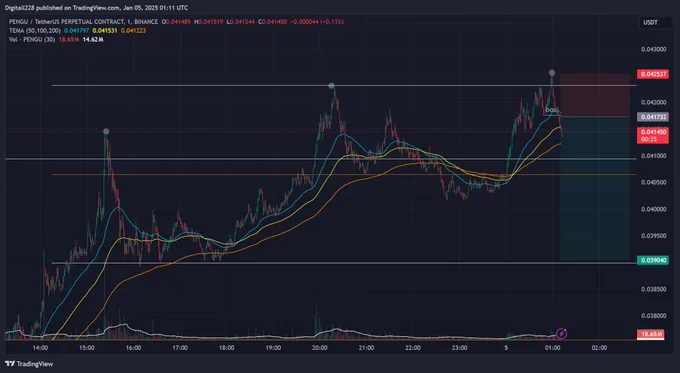
Task: Click the red 18.65M volume tag on the axis
Action: click(x=651, y=334)
